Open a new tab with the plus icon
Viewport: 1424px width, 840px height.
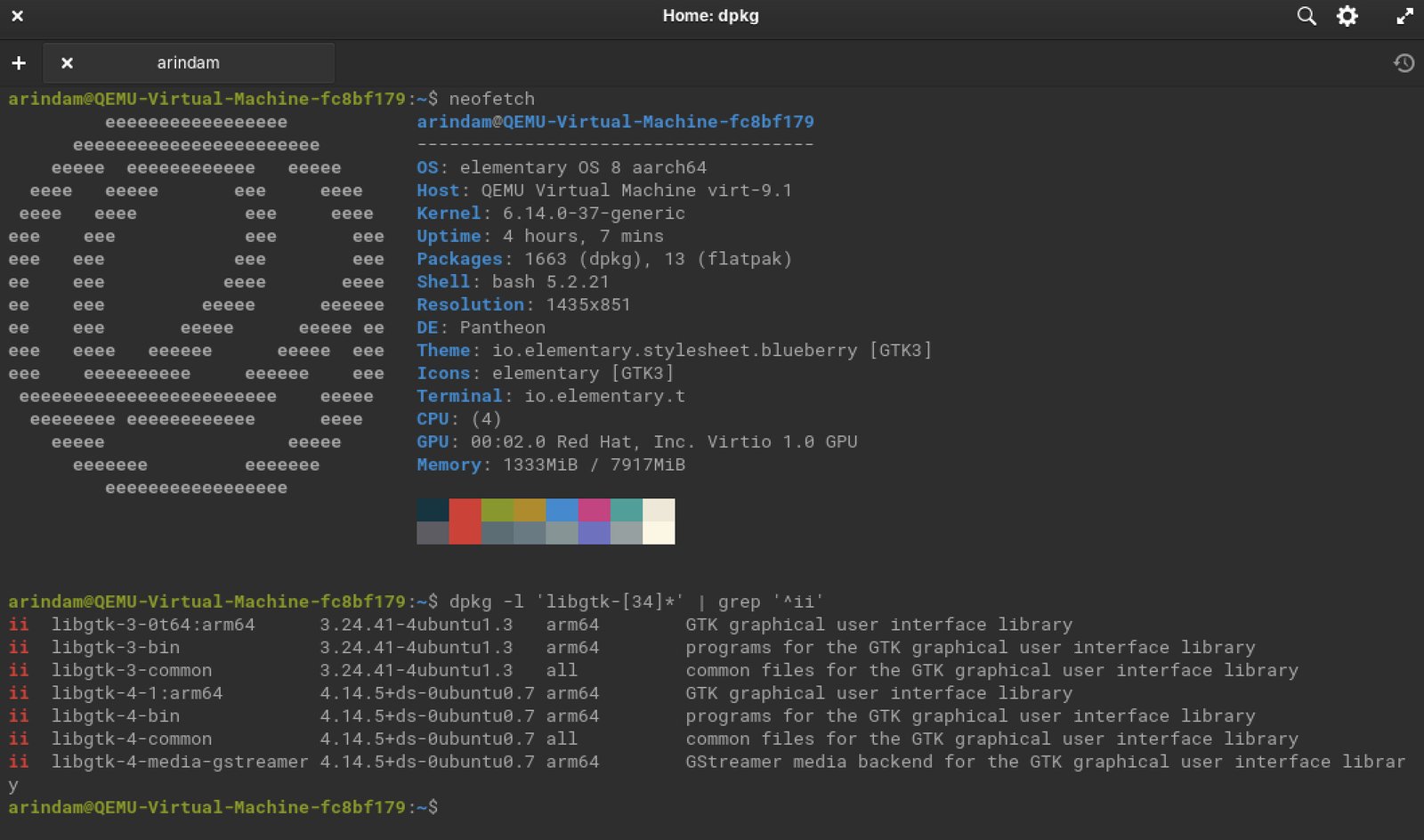click(19, 63)
